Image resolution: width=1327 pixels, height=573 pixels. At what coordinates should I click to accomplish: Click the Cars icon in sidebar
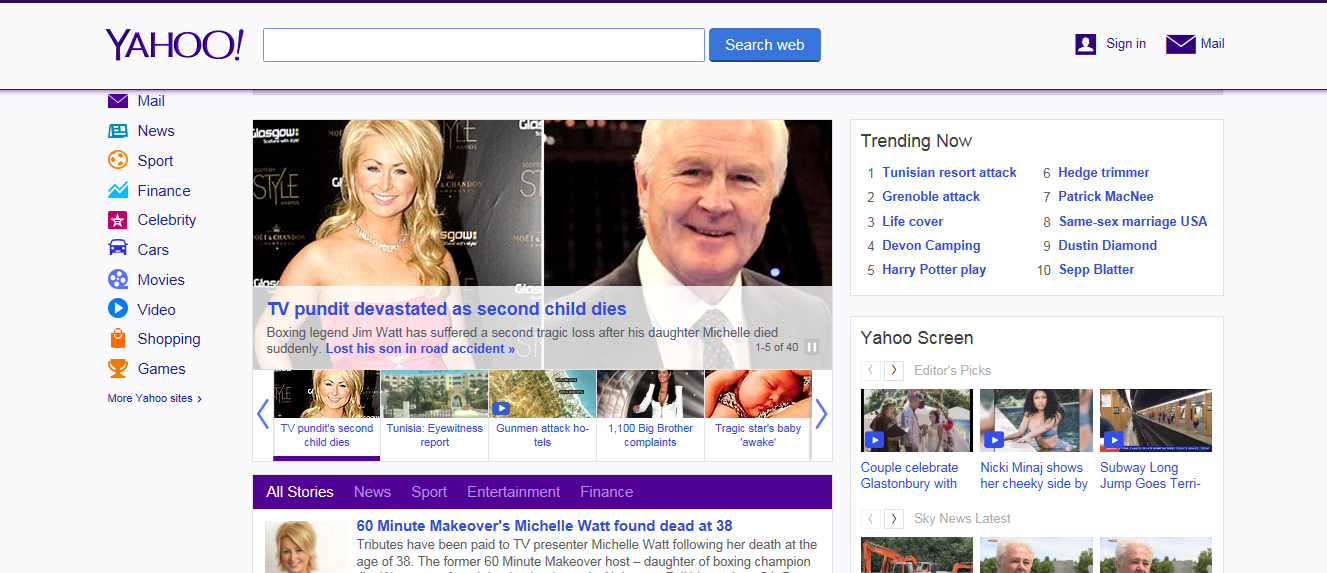click(x=118, y=249)
